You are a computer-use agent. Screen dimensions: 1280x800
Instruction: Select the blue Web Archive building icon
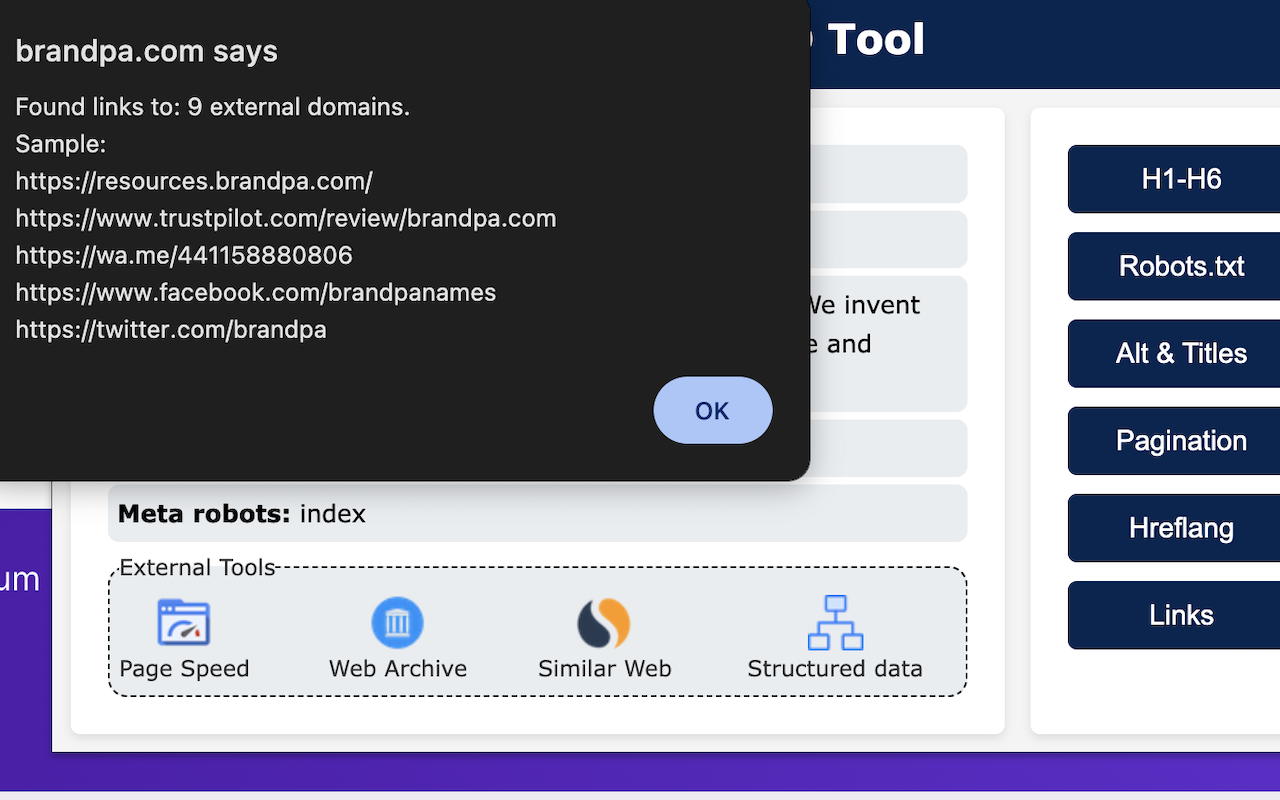click(x=397, y=621)
